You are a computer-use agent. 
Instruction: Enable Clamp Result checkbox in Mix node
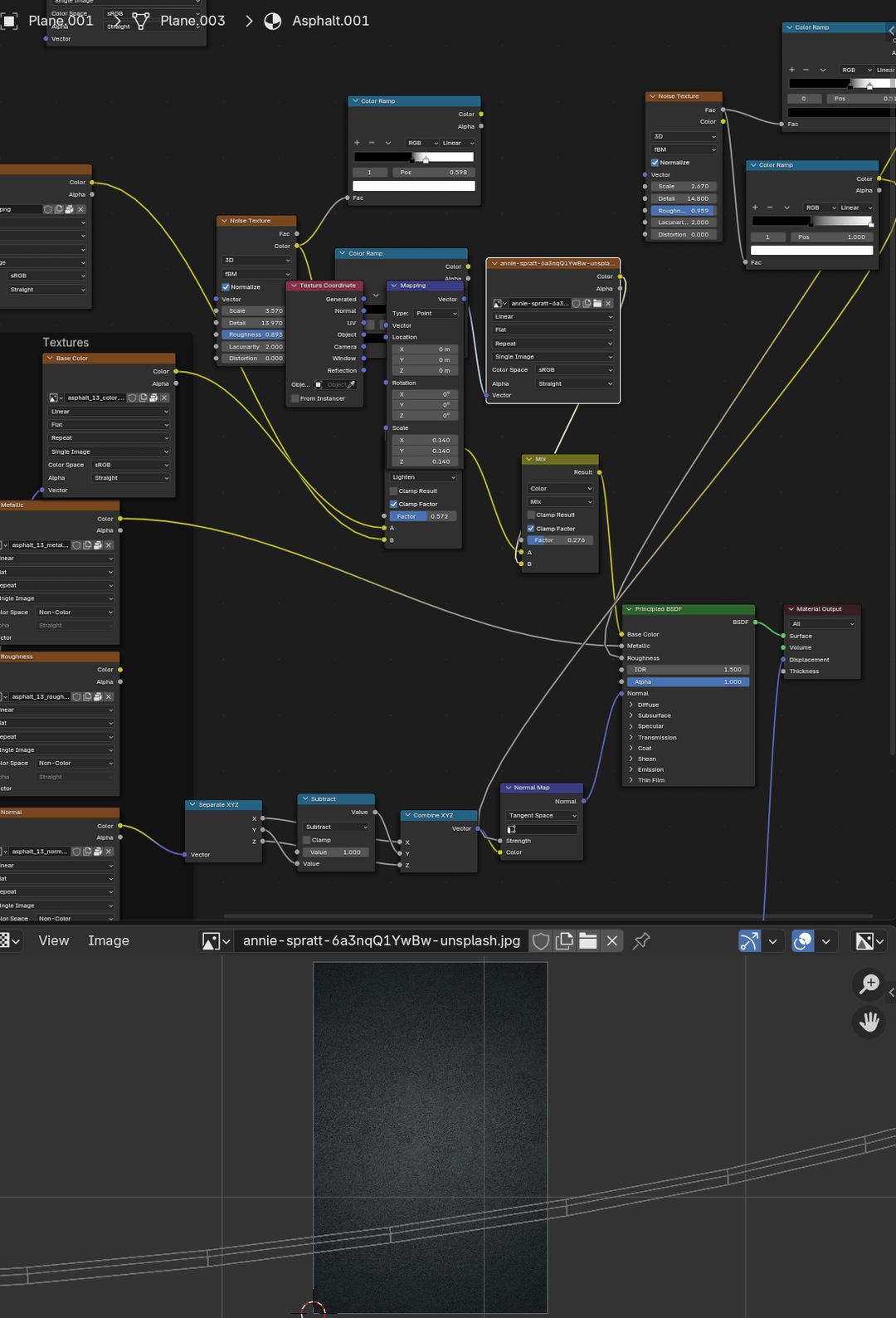[531, 515]
